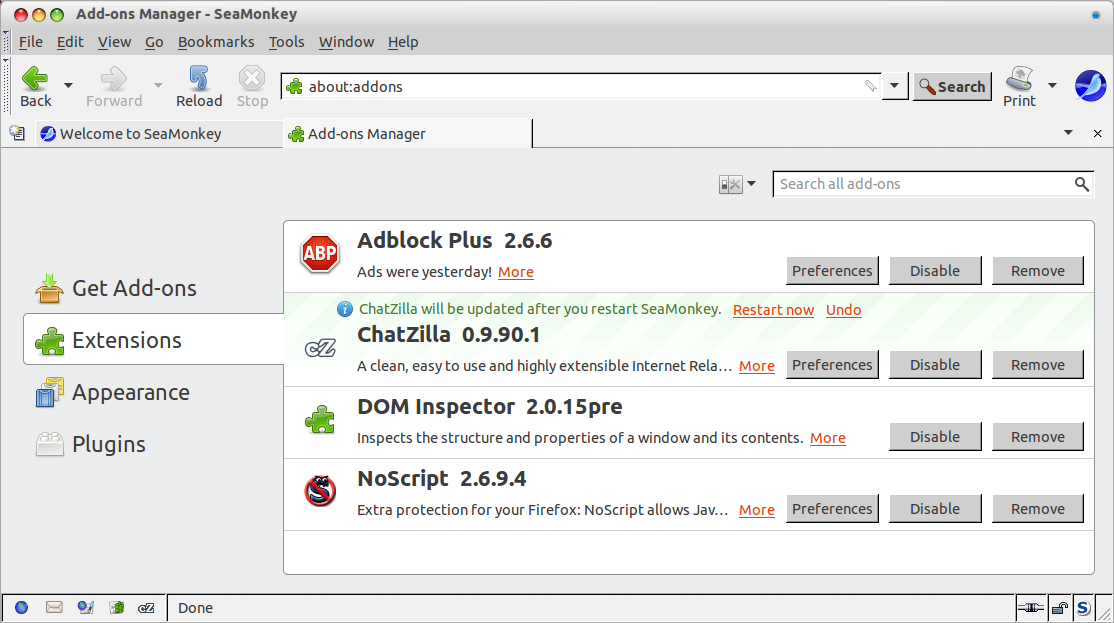Reload the current page
Image resolution: width=1114 pixels, height=623 pixels.
click(199, 87)
